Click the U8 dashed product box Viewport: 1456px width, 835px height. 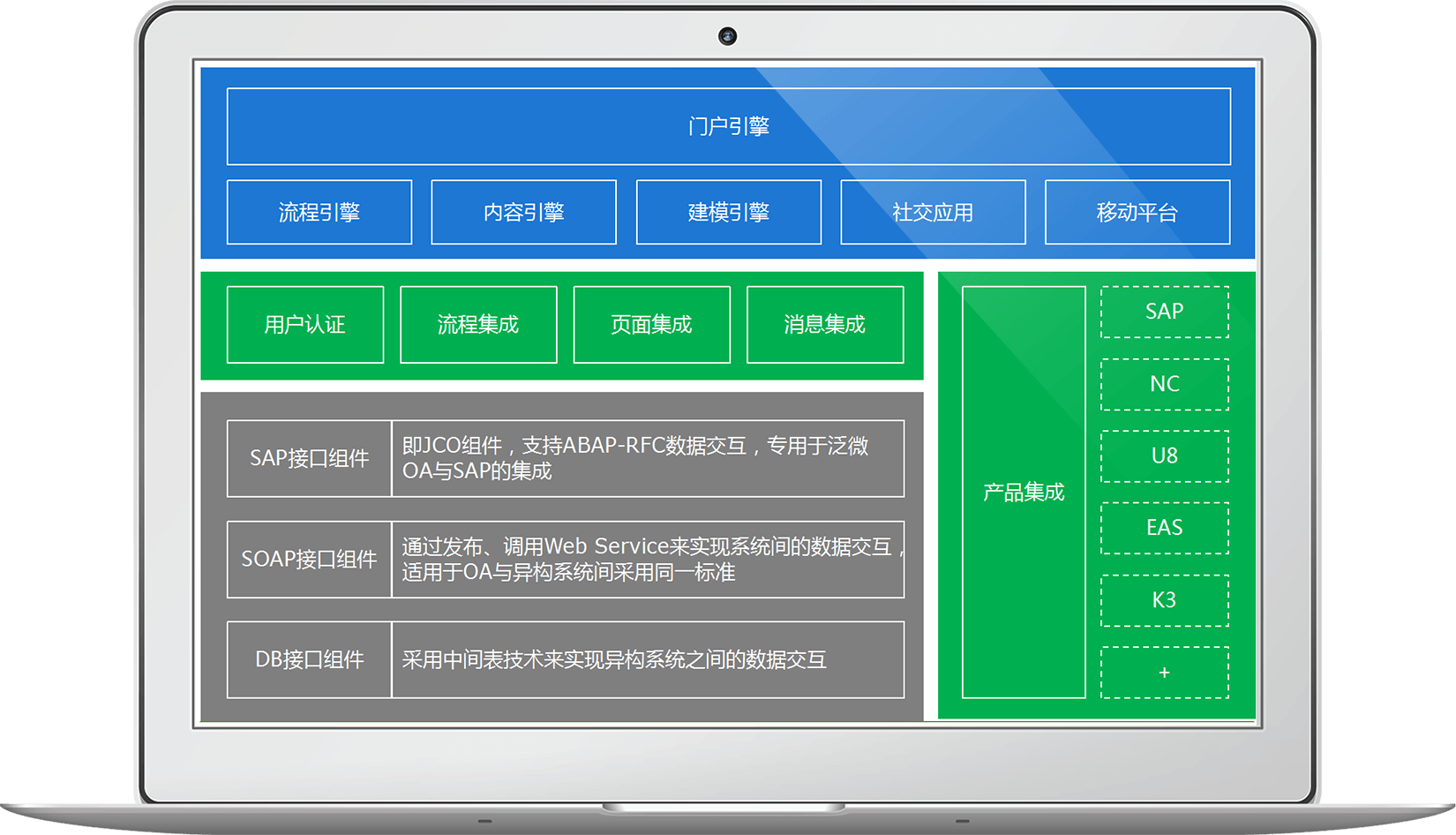tap(1164, 456)
